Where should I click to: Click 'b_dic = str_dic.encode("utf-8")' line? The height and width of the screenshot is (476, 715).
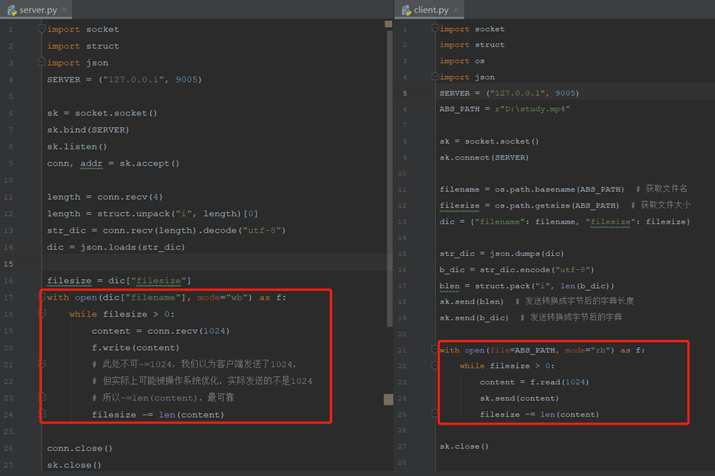click(x=517, y=270)
